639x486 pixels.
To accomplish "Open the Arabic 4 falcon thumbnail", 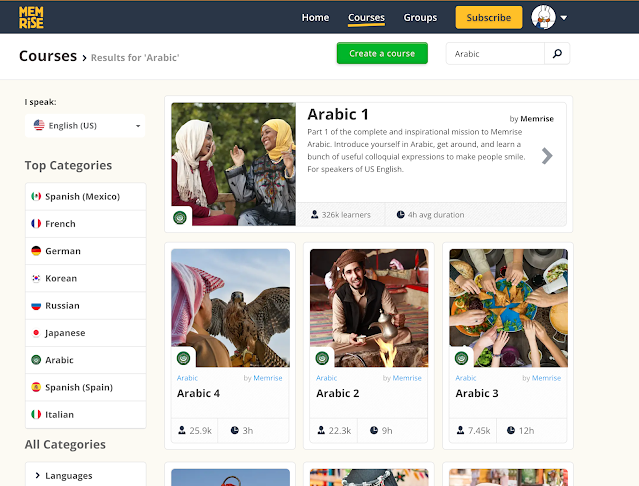I will coord(230,308).
